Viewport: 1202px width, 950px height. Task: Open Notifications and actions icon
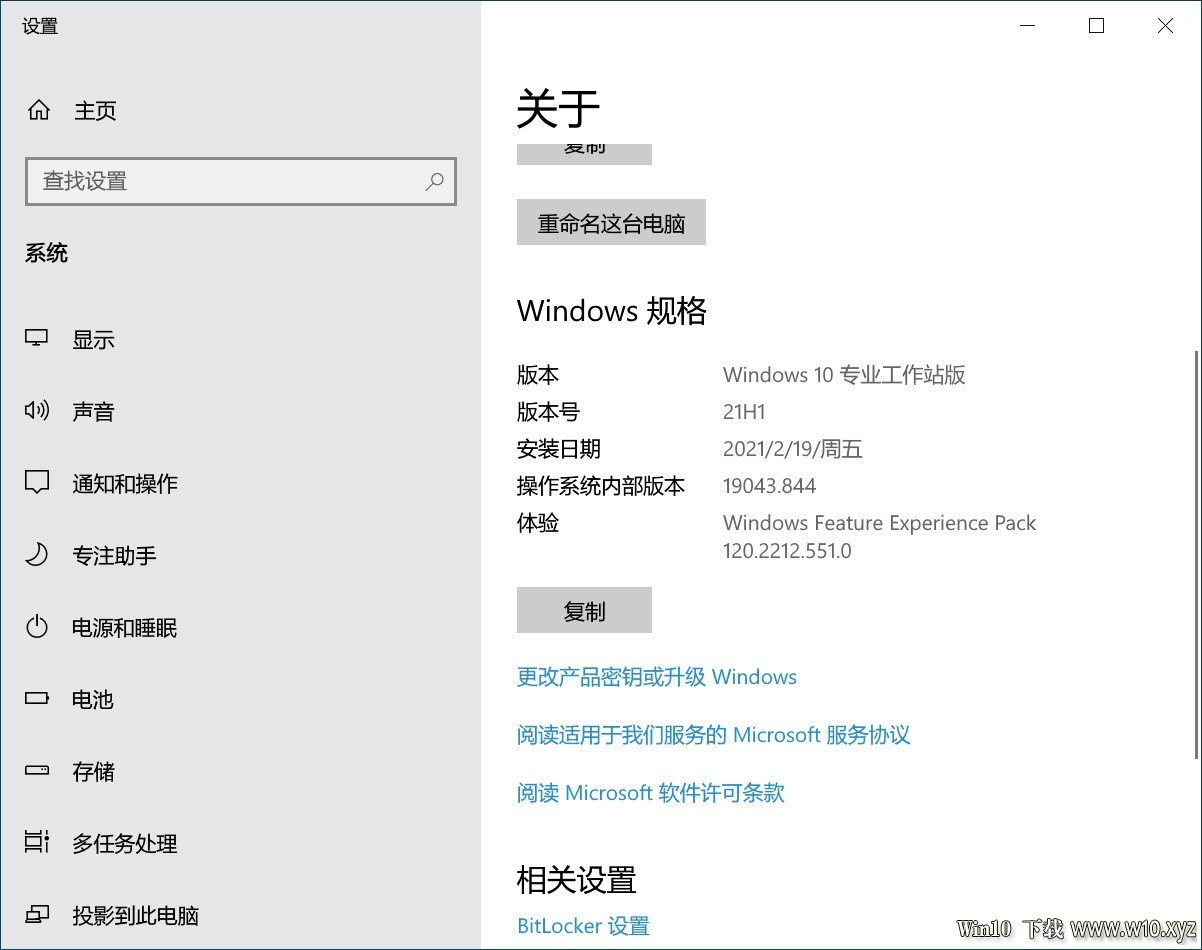pyautogui.click(x=37, y=483)
